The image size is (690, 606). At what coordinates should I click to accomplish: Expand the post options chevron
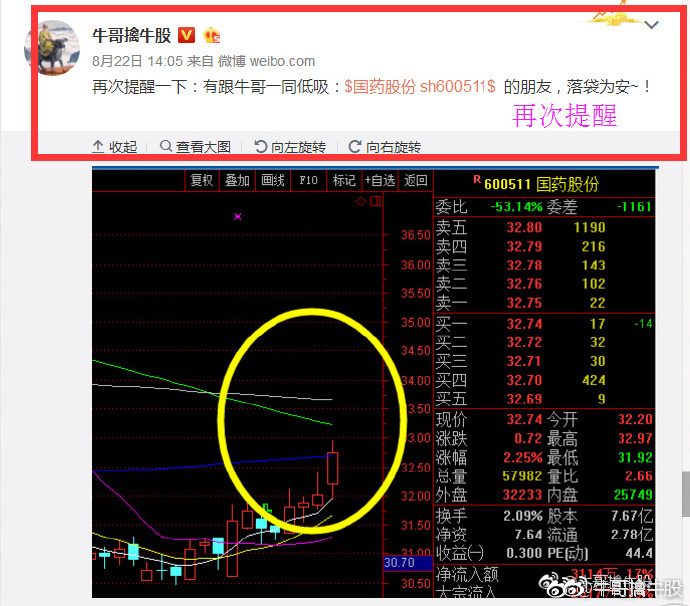pyautogui.click(x=651, y=25)
